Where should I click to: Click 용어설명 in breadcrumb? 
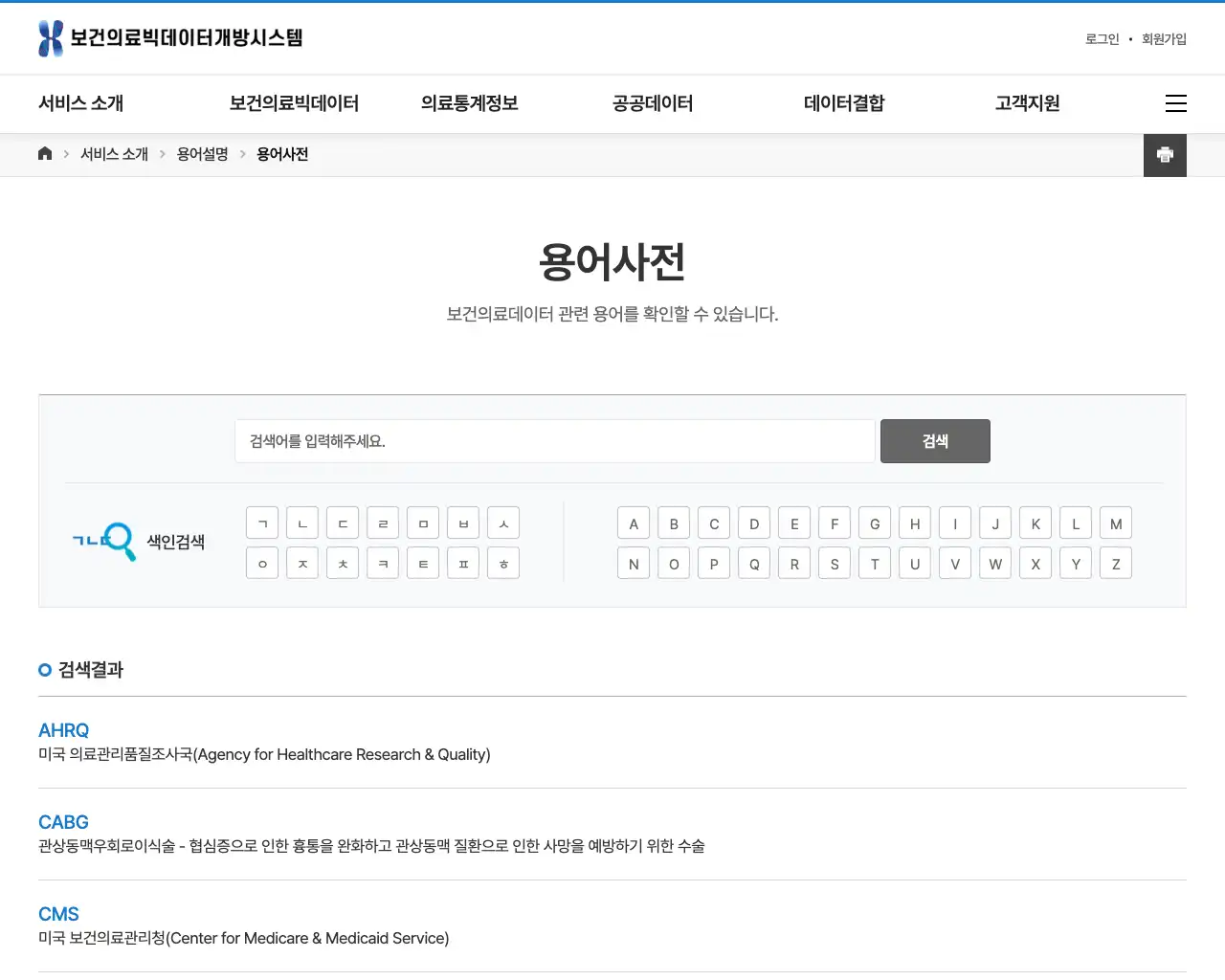202,154
